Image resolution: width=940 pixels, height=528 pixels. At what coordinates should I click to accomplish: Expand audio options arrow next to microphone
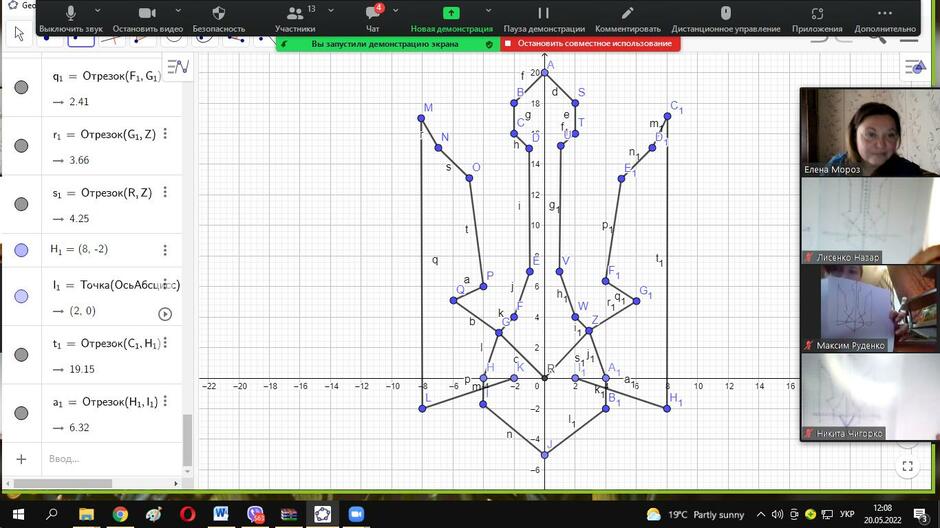[x=98, y=11]
